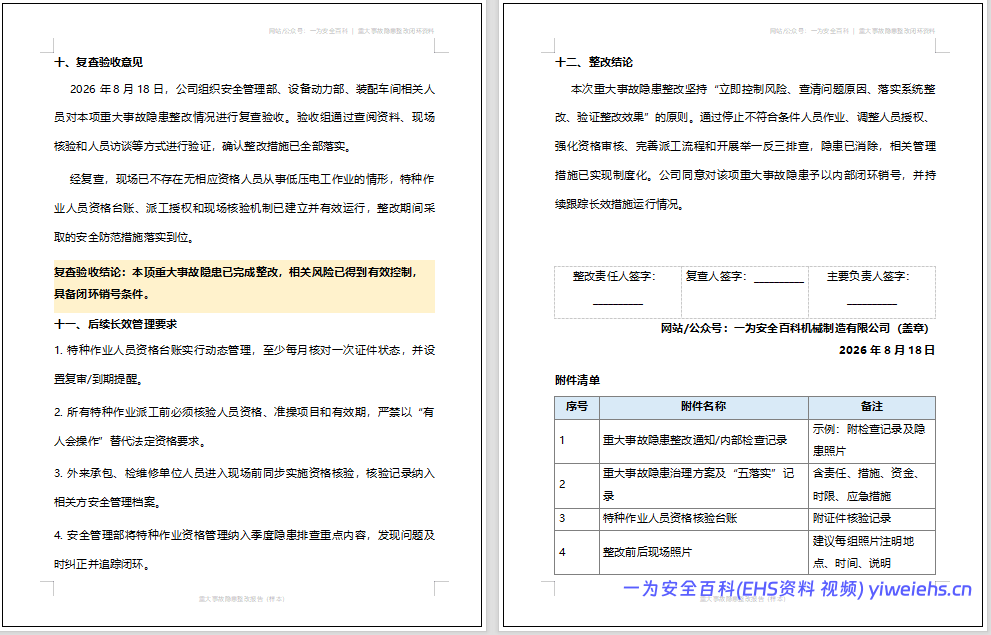Viewport: 991px width, 635px height.
Task: Click item 4. 安全管理部将特种作业
Action: pos(245,550)
